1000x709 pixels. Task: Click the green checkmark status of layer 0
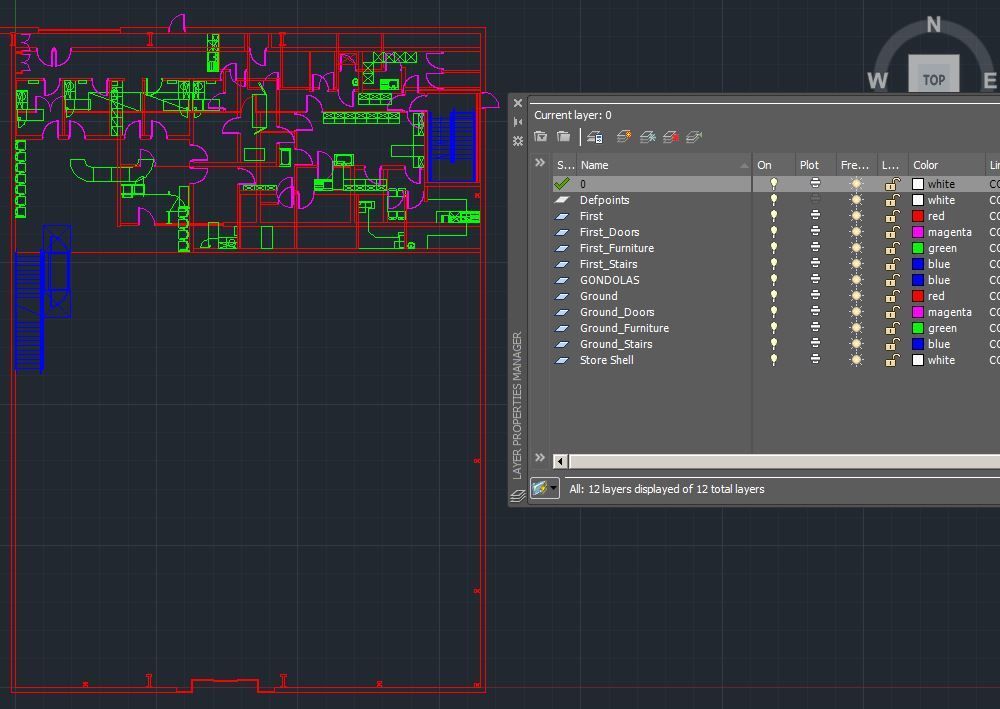point(562,184)
